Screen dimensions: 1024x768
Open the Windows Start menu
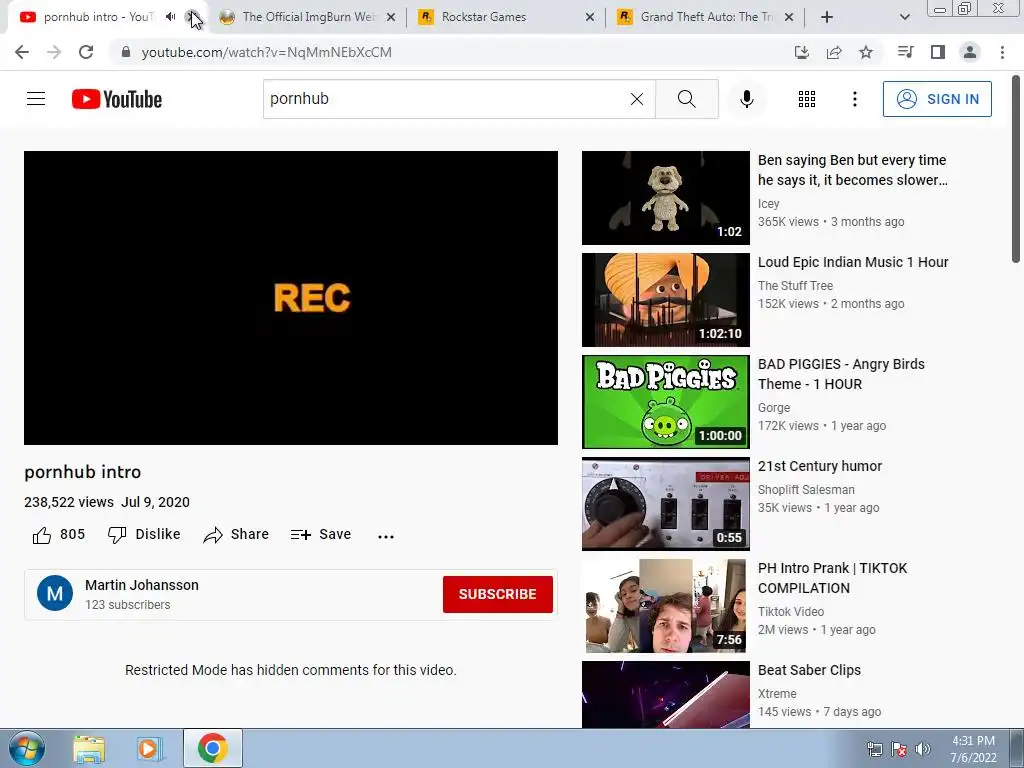tap(26, 748)
